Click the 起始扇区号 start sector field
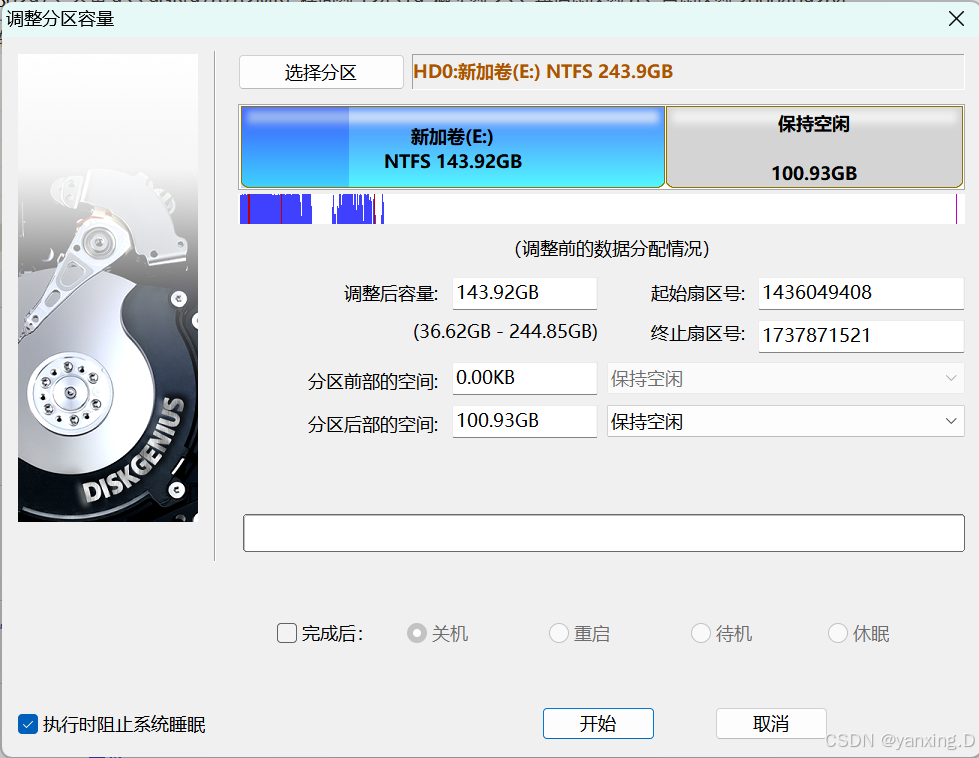Image resolution: width=979 pixels, height=758 pixels. 859,292
